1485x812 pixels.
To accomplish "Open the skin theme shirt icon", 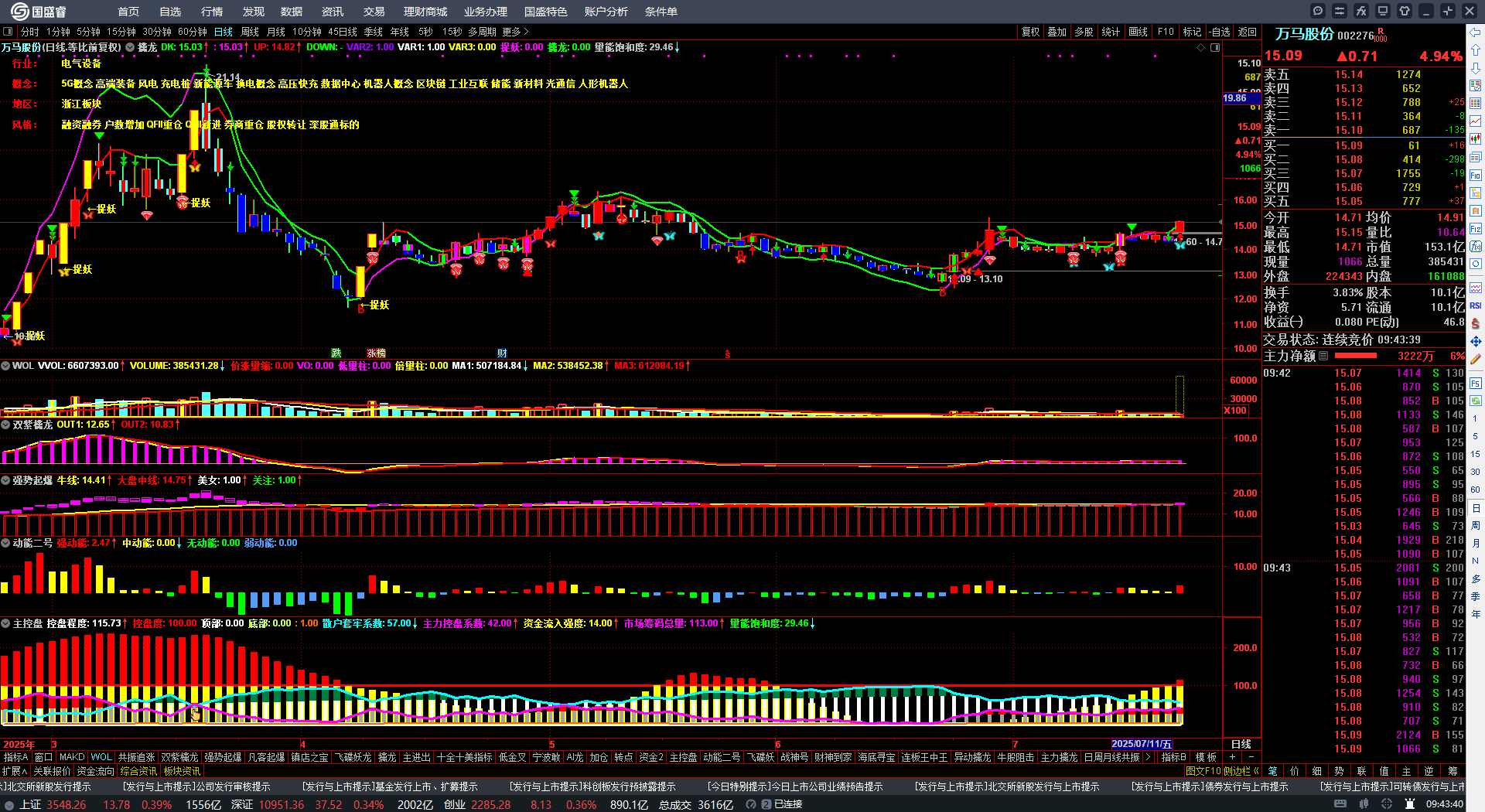I will pyautogui.click(x=1405, y=11).
